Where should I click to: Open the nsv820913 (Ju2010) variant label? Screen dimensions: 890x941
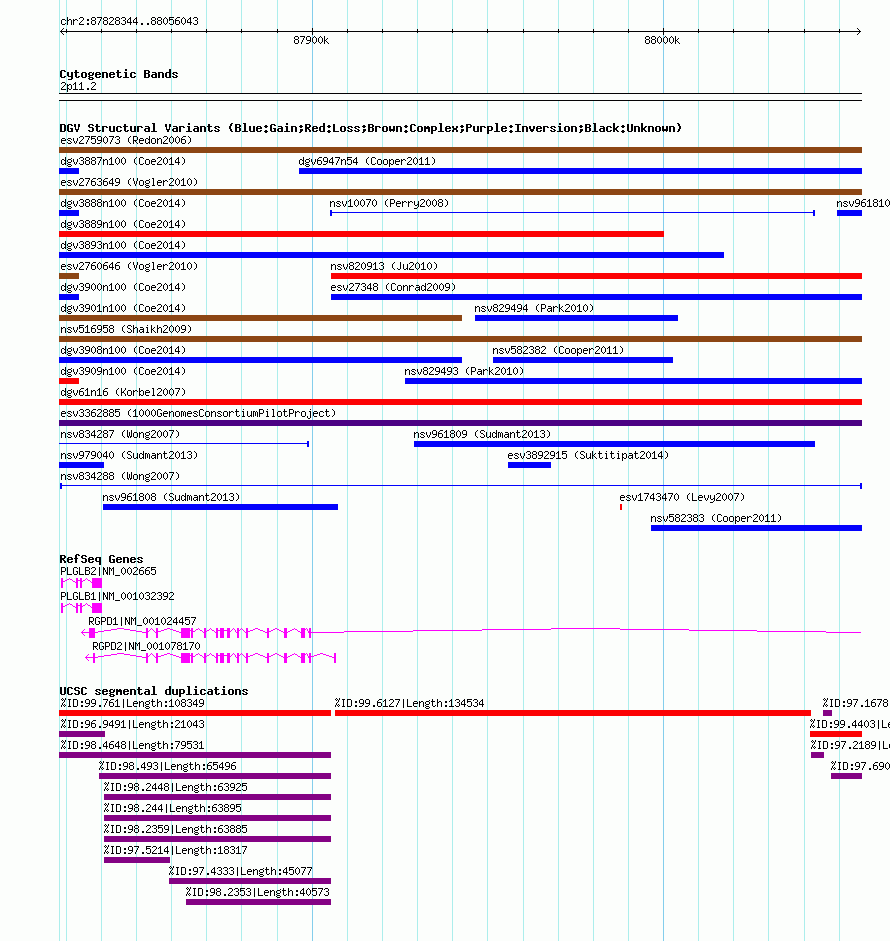(x=384, y=266)
